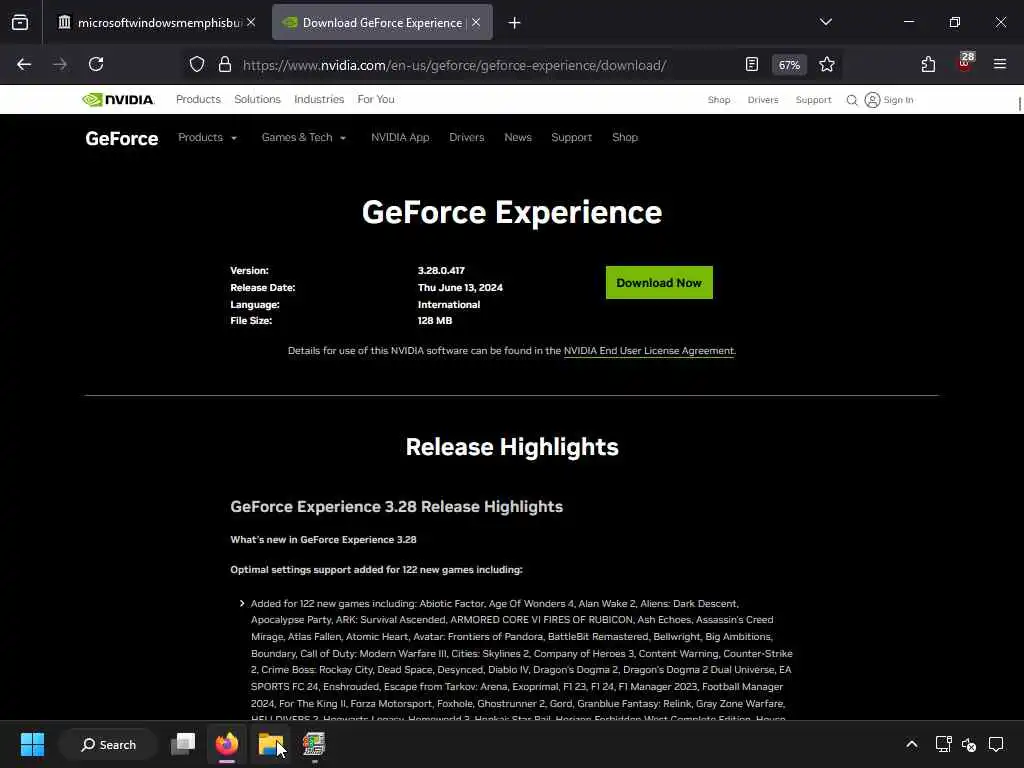Image resolution: width=1024 pixels, height=768 pixels.
Task: Open top-bar Products menu
Action: point(198,99)
